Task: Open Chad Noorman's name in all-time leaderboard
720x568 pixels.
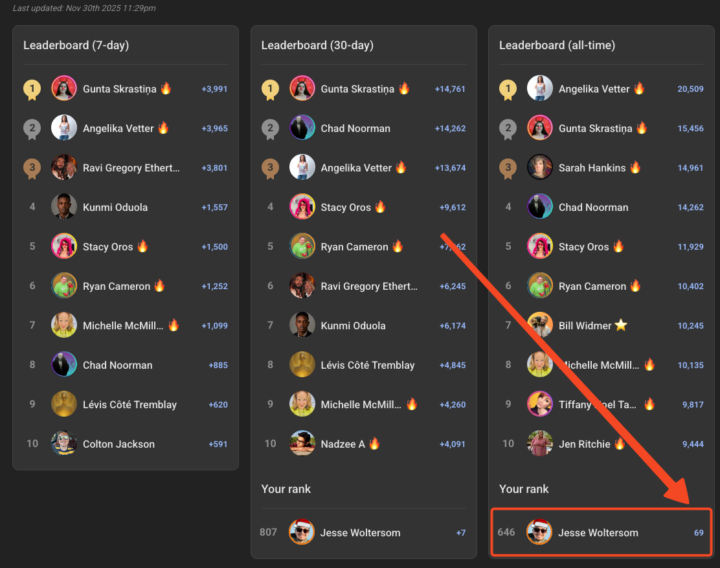Action: tap(593, 207)
